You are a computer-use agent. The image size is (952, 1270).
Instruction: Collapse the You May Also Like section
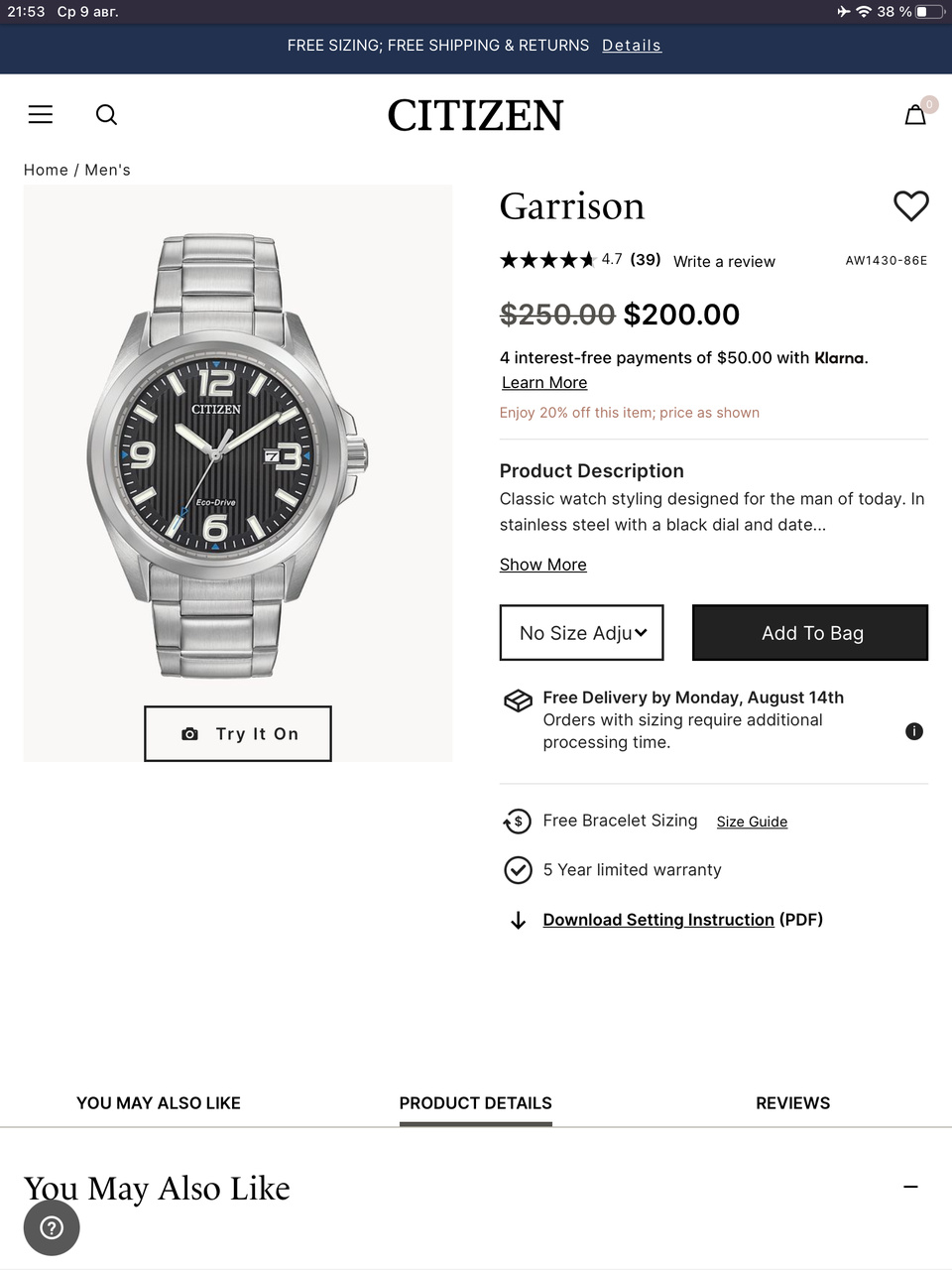910,1187
